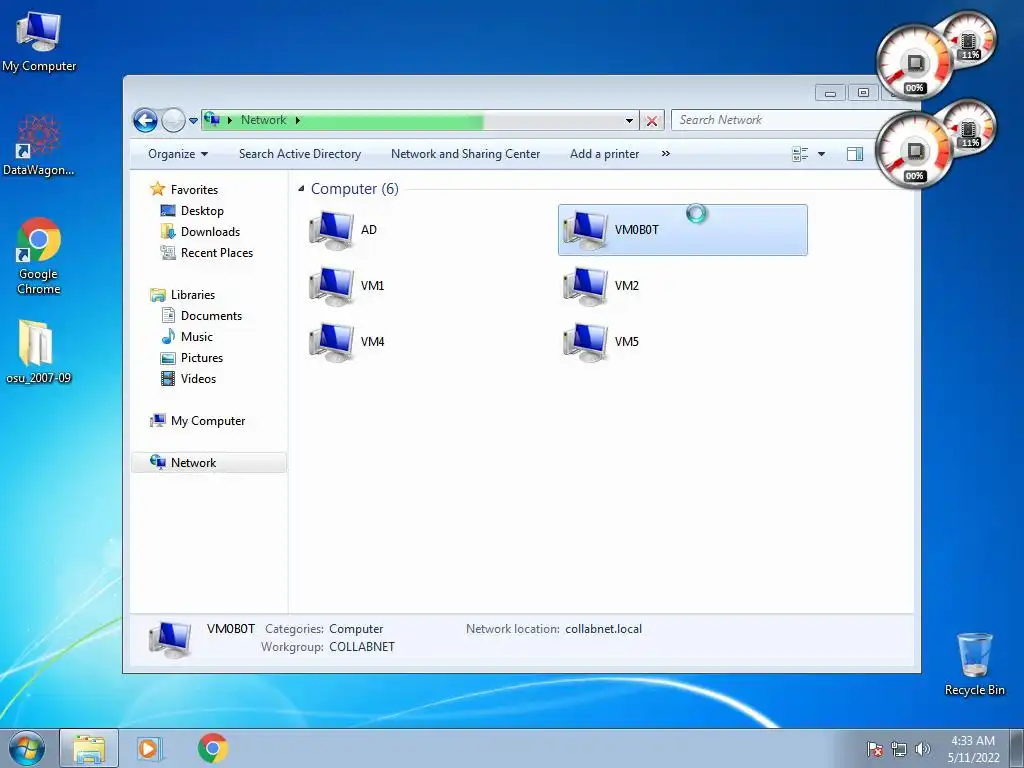The width and height of the screenshot is (1024, 768).
Task: Open Downloads under Favorites
Action: click(x=210, y=232)
